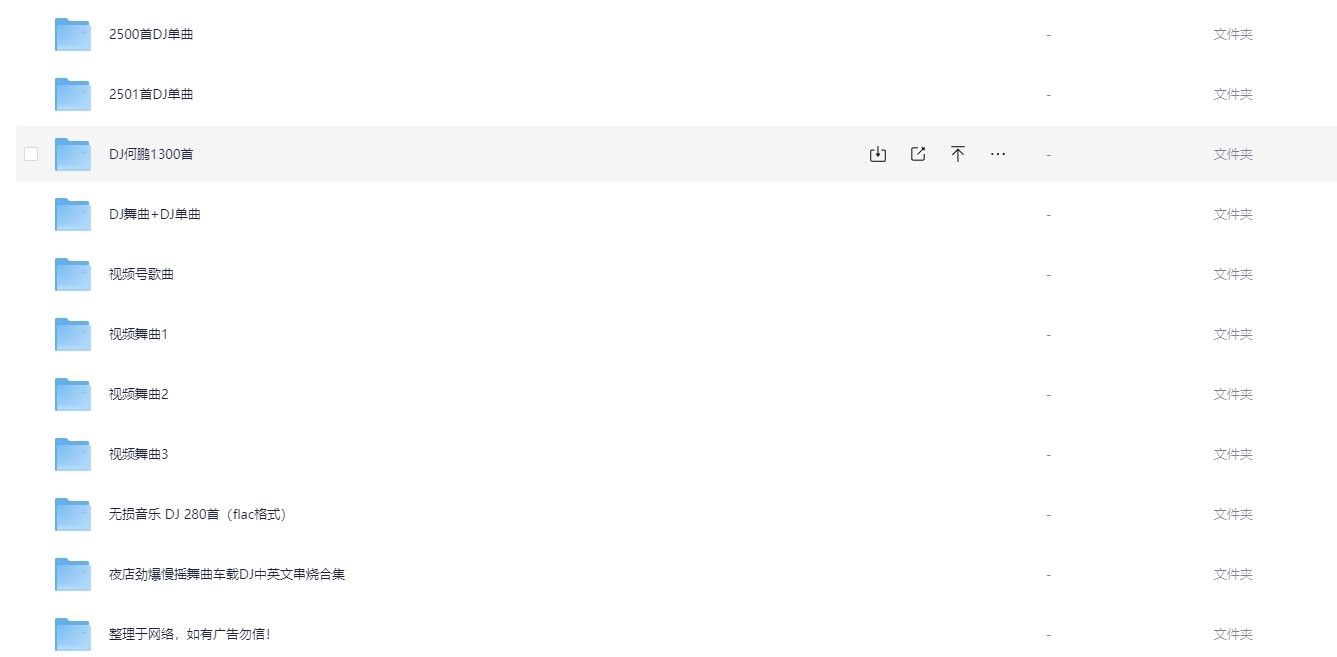Click the 视频号歌曲 folder name text
The width and height of the screenshot is (1337, 657).
[141, 274]
